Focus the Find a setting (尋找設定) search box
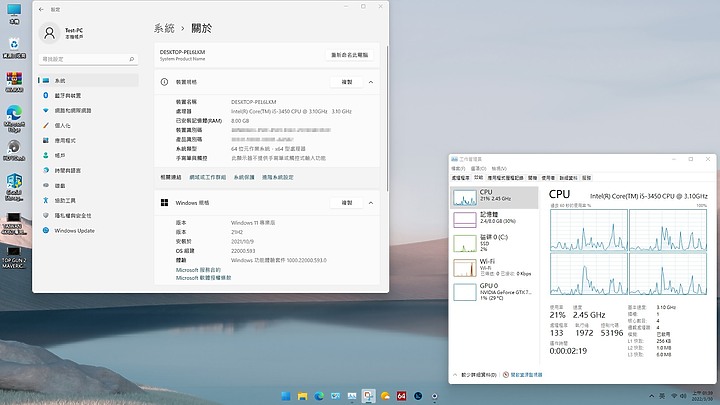Image resolution: width=720 pixels, height=405 pixels. [x=88, y=59]
